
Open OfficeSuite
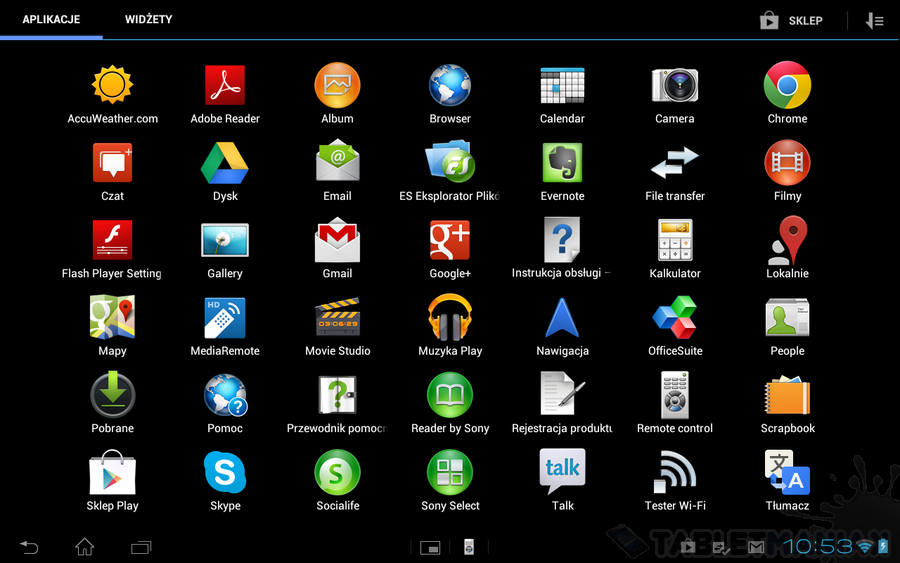click(x=675, y=317)
